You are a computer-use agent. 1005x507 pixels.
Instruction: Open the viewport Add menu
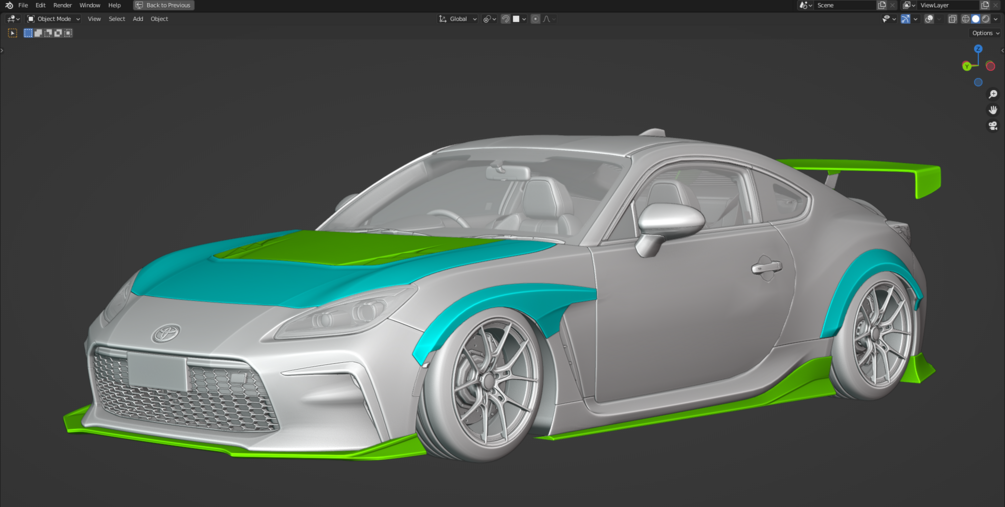pyautogui.click(x=138, y=19)
